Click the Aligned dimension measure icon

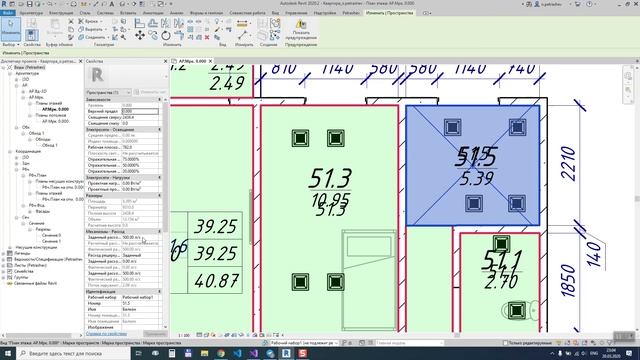click(242, 24)
